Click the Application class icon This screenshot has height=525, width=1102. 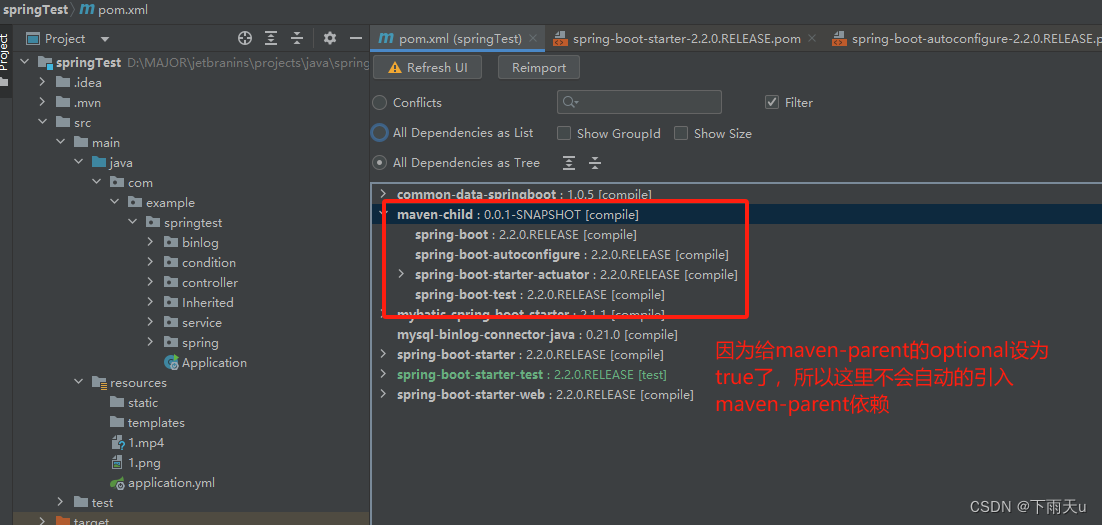pyautogui.click(x=171, y=363)
